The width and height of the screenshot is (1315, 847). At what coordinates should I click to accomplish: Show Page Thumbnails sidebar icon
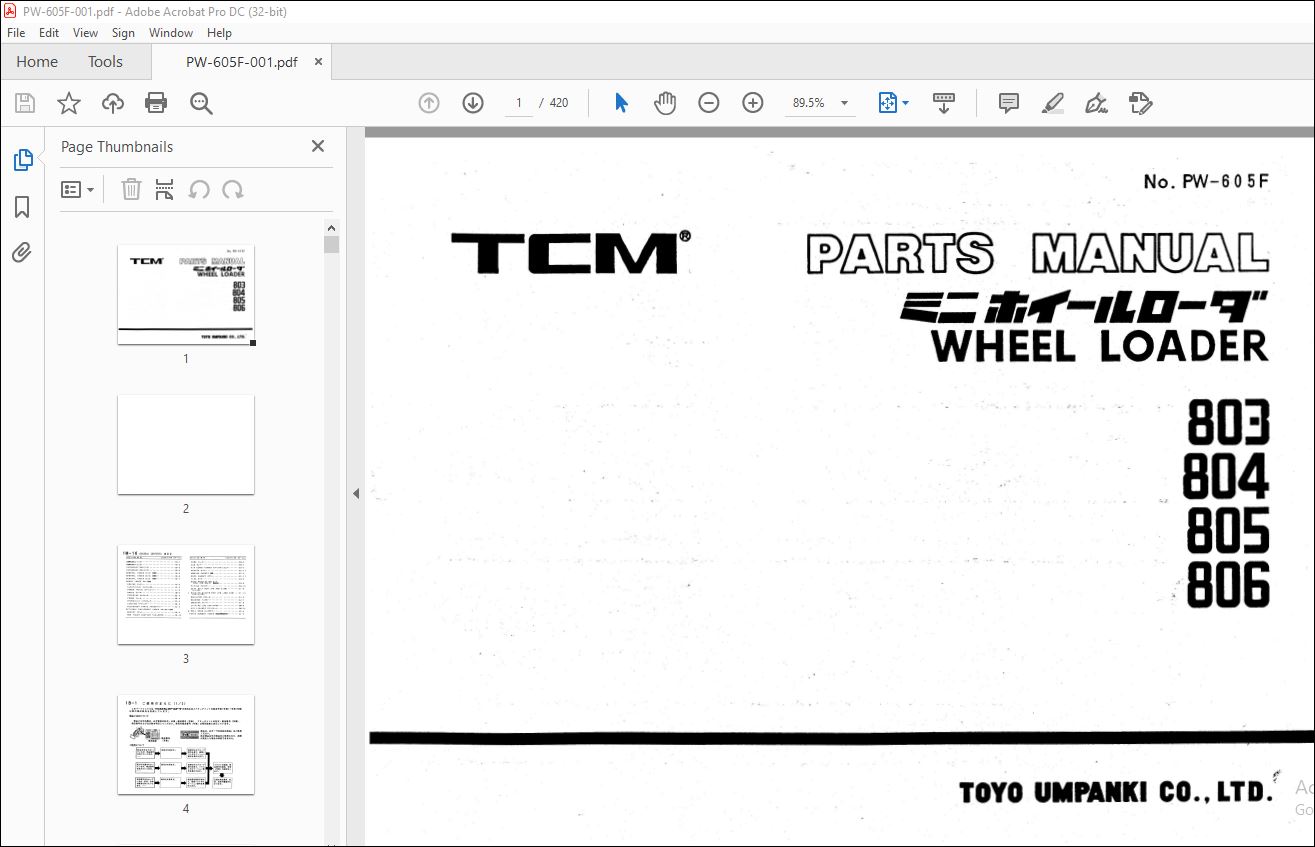[22, 159]
